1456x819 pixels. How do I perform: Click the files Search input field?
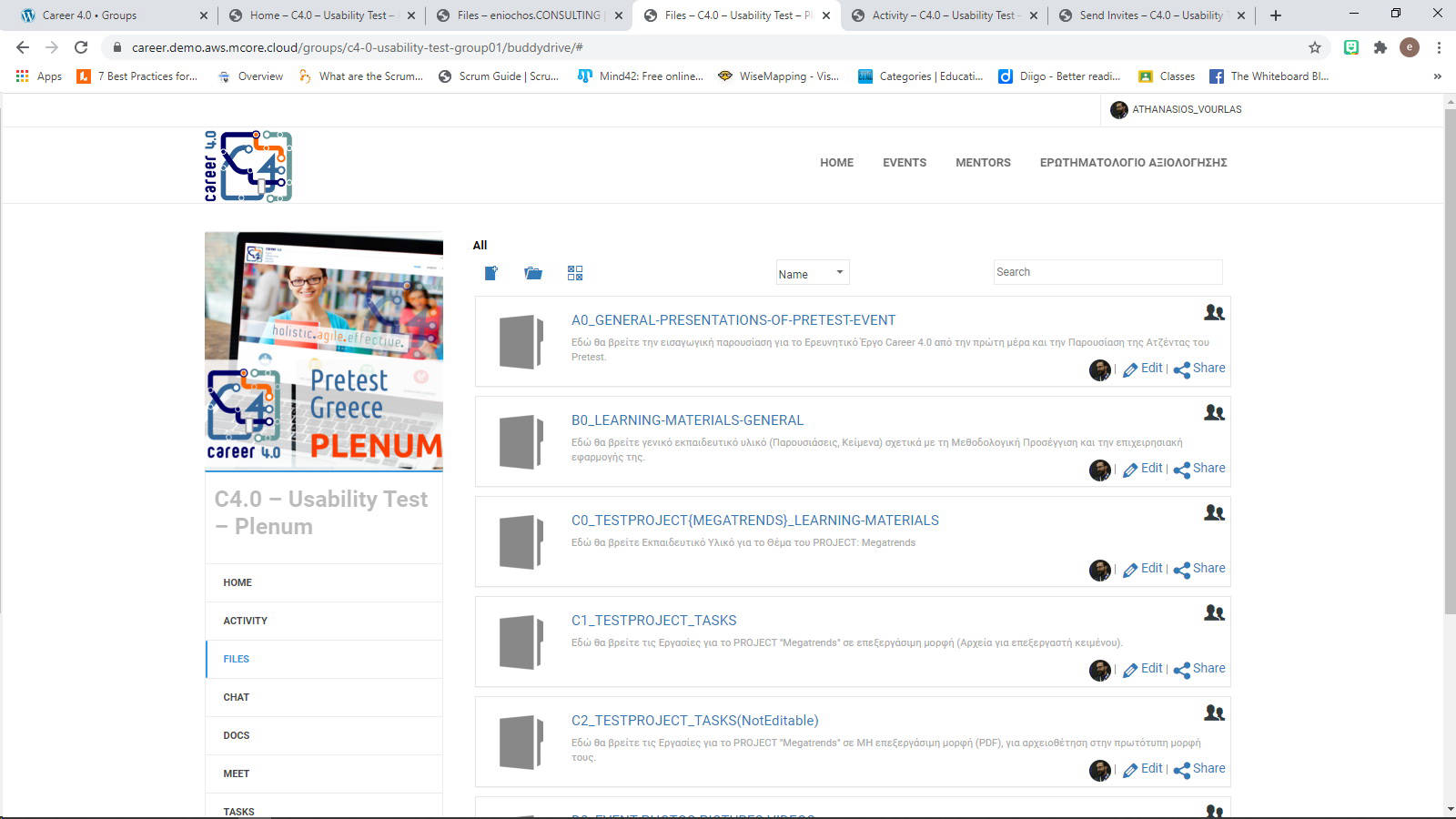point(1107,272)
